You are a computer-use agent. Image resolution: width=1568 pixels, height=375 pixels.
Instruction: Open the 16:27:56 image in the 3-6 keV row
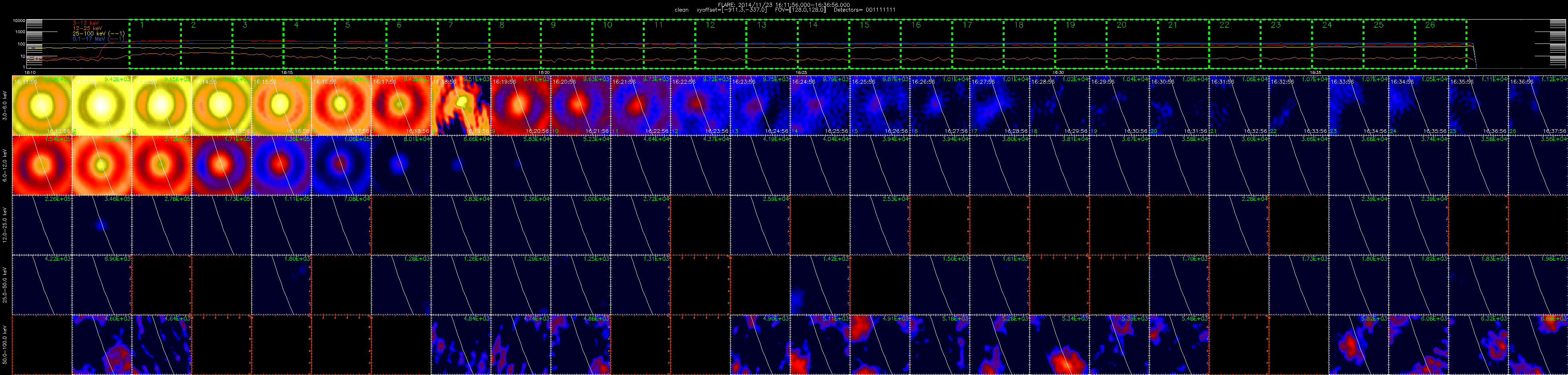(x=999, y=105)
